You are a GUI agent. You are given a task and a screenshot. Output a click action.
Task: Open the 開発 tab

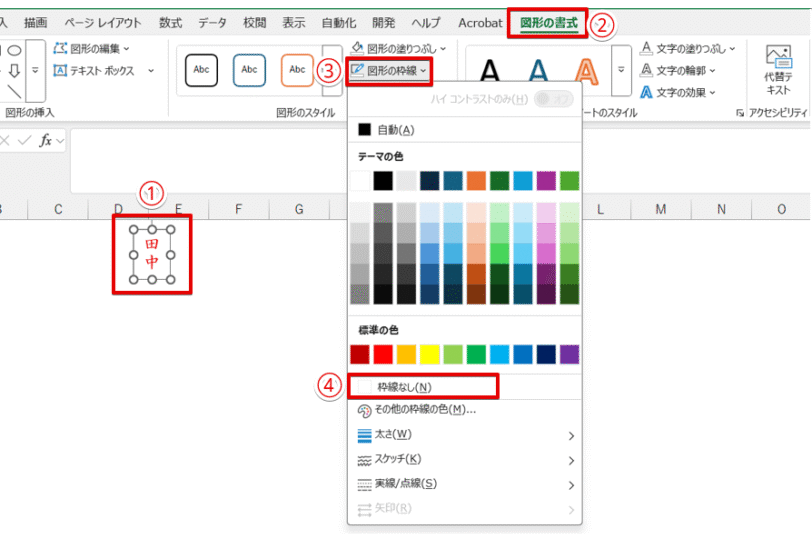point(383,23)
